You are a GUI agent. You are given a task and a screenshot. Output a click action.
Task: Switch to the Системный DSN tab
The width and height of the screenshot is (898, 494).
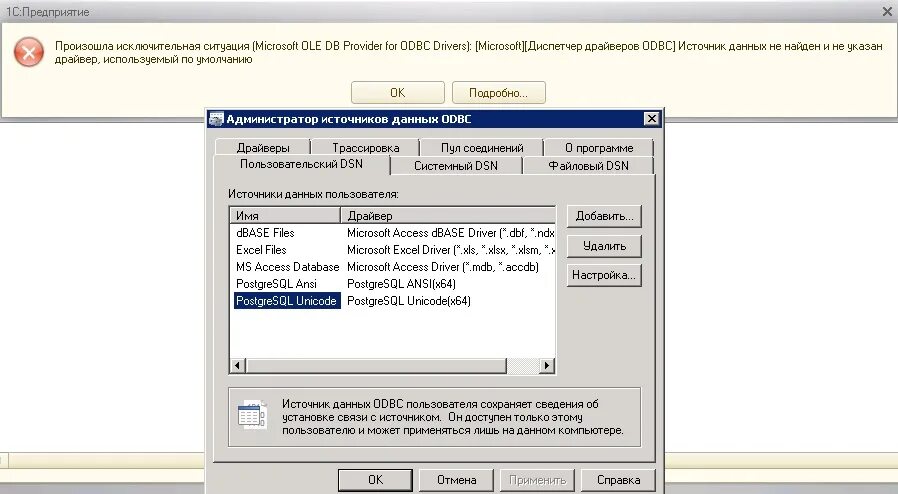pos(456,166)
